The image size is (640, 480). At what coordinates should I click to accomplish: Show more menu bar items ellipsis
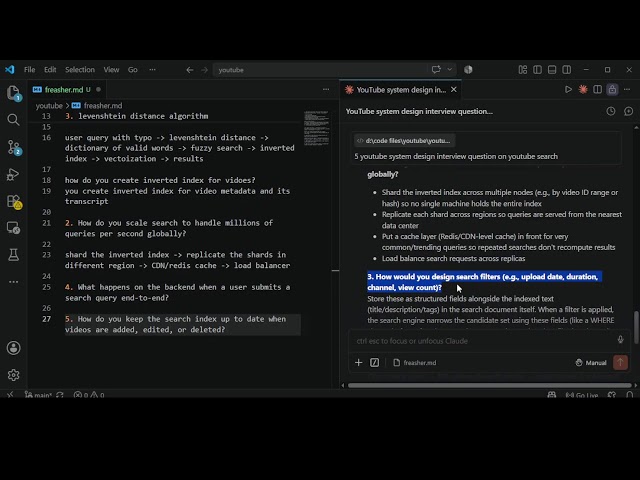click(x=152, y=70)
